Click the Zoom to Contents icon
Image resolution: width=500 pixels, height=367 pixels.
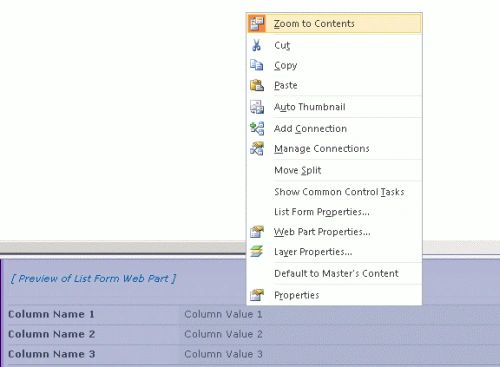[x=257, y=24]
